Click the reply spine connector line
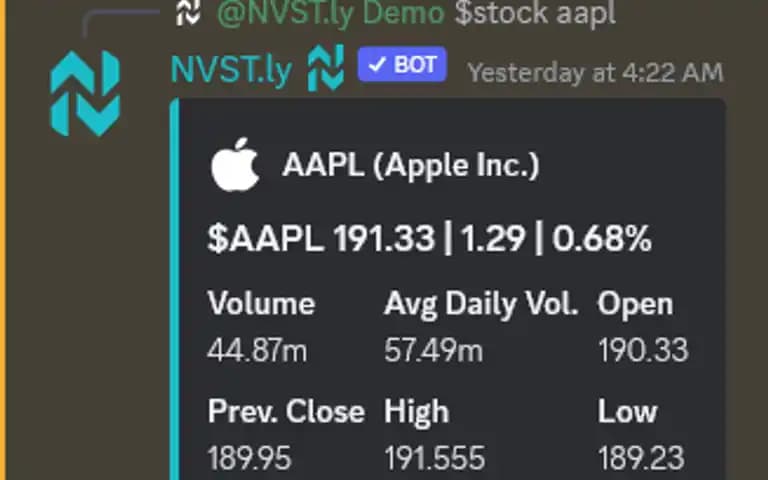The image size is (768, 480). [120, 22]
